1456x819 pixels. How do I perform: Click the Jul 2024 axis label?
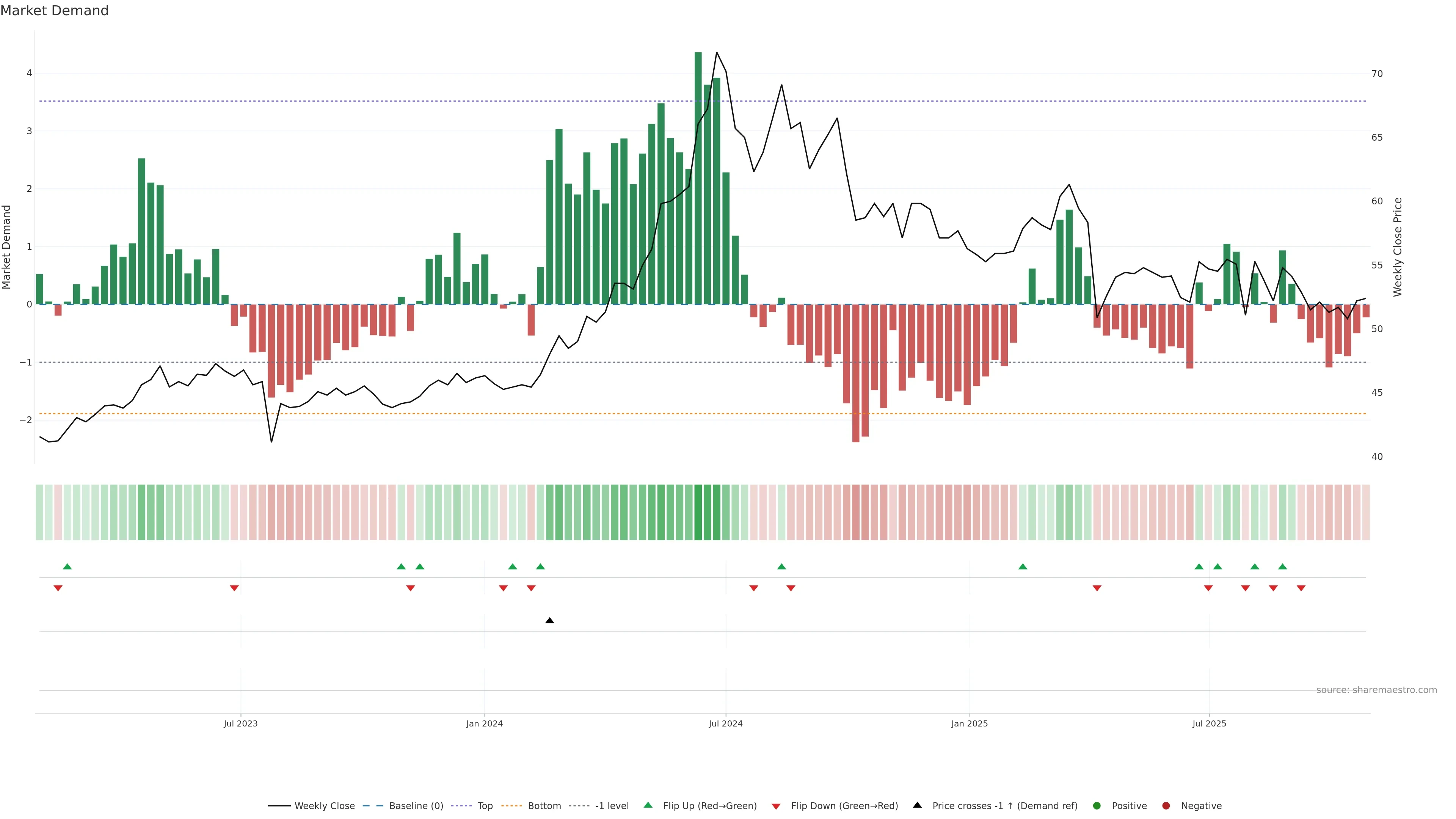click(x=725, y=723)
